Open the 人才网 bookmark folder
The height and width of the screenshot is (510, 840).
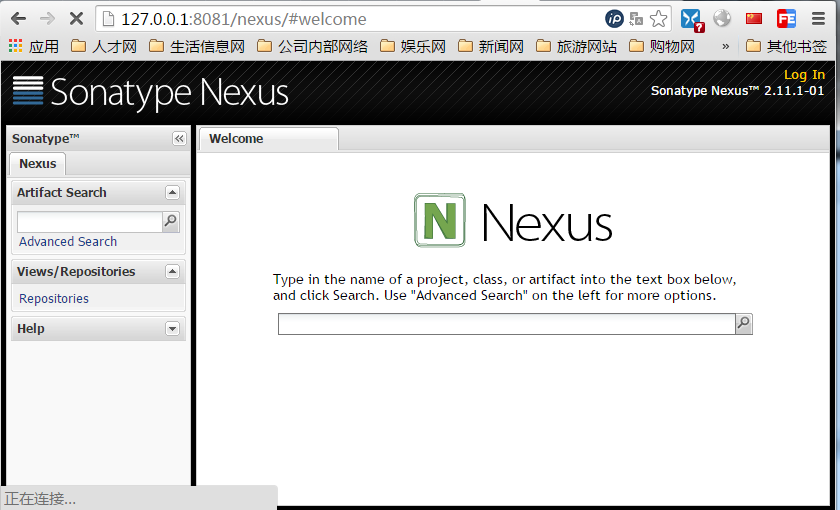(104, 47)
